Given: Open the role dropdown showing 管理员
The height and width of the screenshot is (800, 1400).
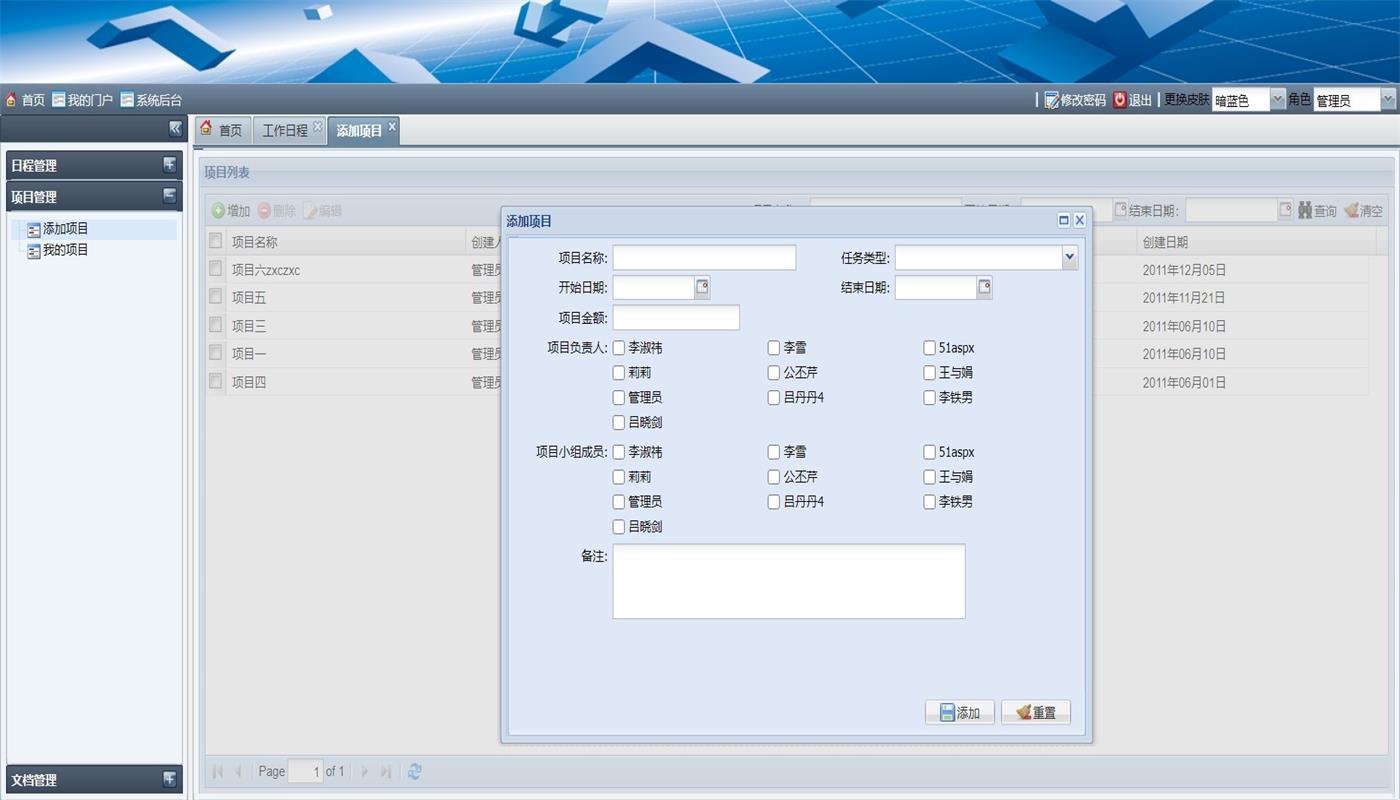Looking at the screenshot, I should pos(1388,100).
